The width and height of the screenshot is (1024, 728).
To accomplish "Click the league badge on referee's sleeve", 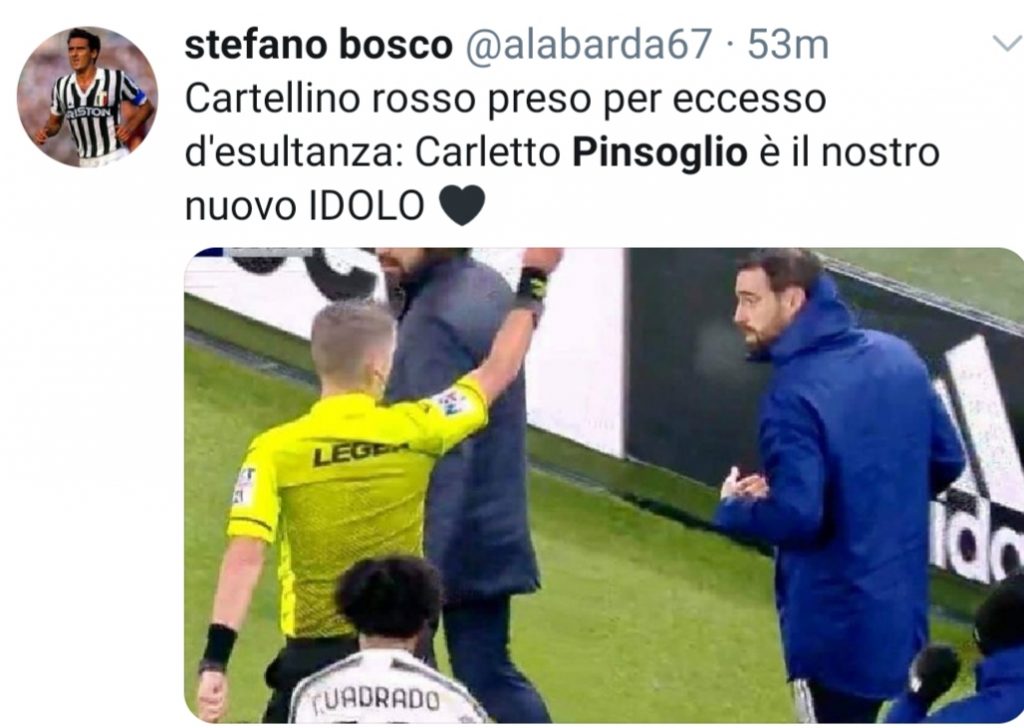I will coord(453,401).
